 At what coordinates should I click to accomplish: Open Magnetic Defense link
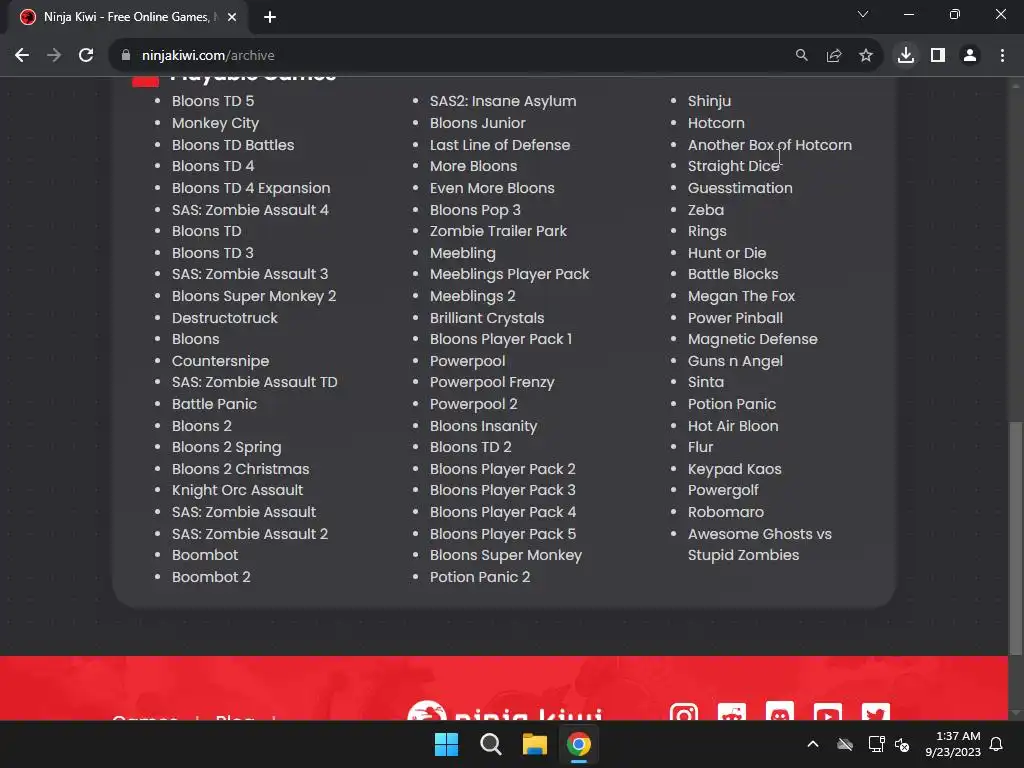click(752, 340)
